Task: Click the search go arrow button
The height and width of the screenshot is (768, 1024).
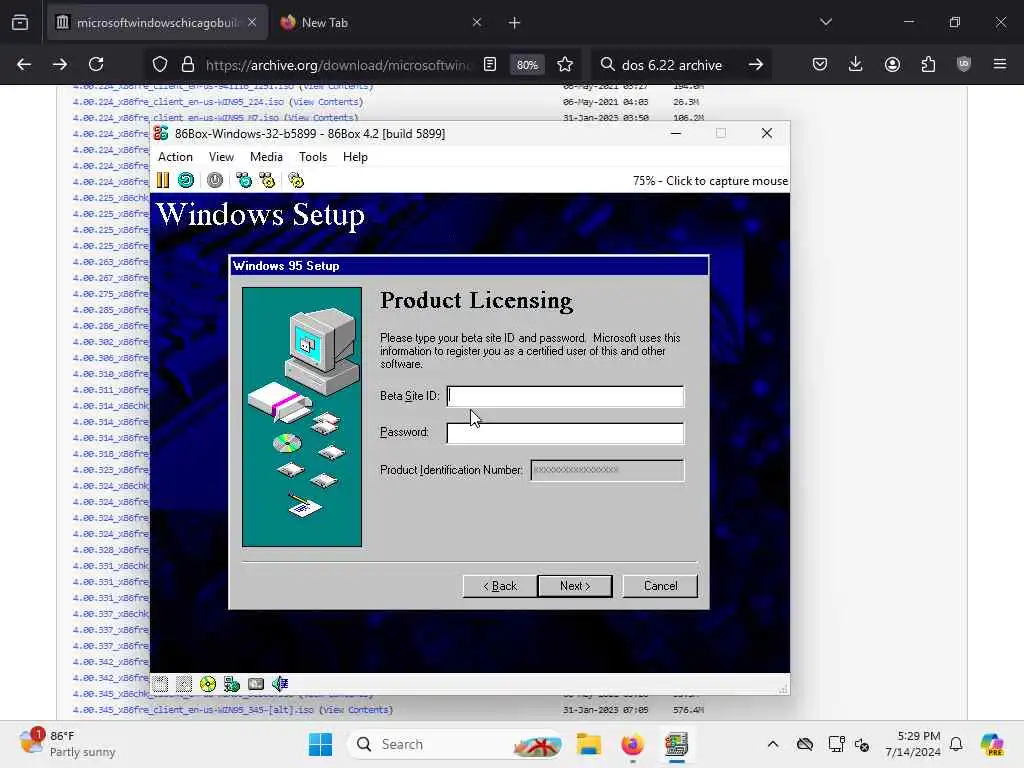Action: [x=756, y=64]
